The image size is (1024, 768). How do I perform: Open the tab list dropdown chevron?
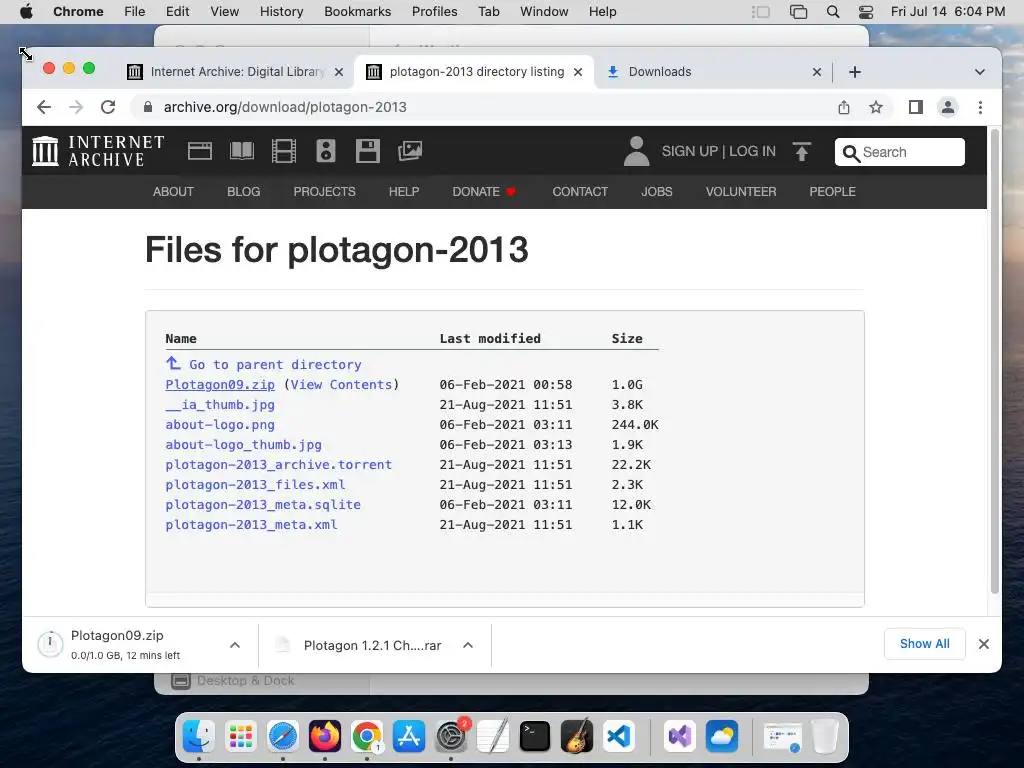point(980,72)
